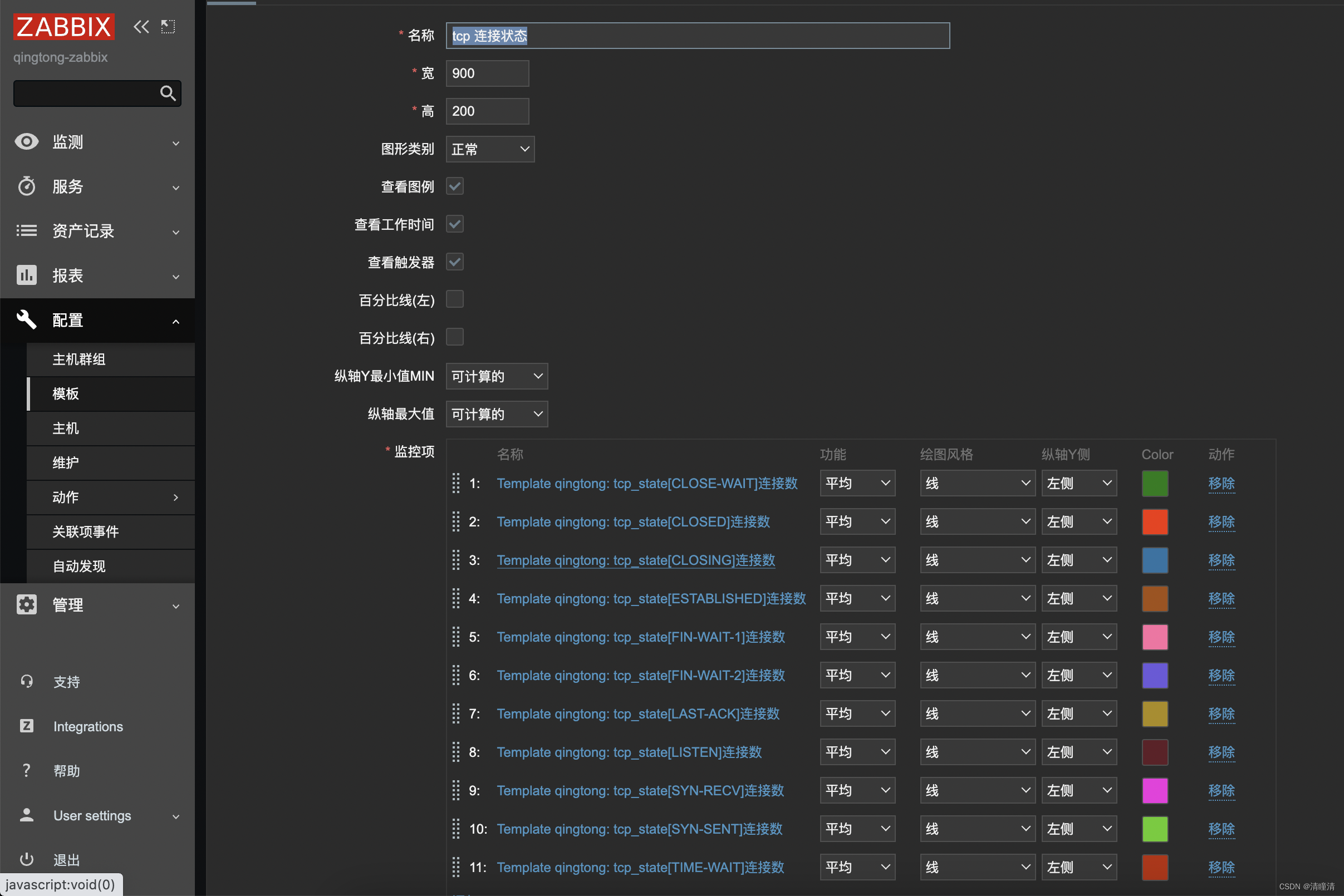The image size is (1344, 896).
Task: Open 功能 dropdown for ESTABLISHED row
Action: coord(857,598)
